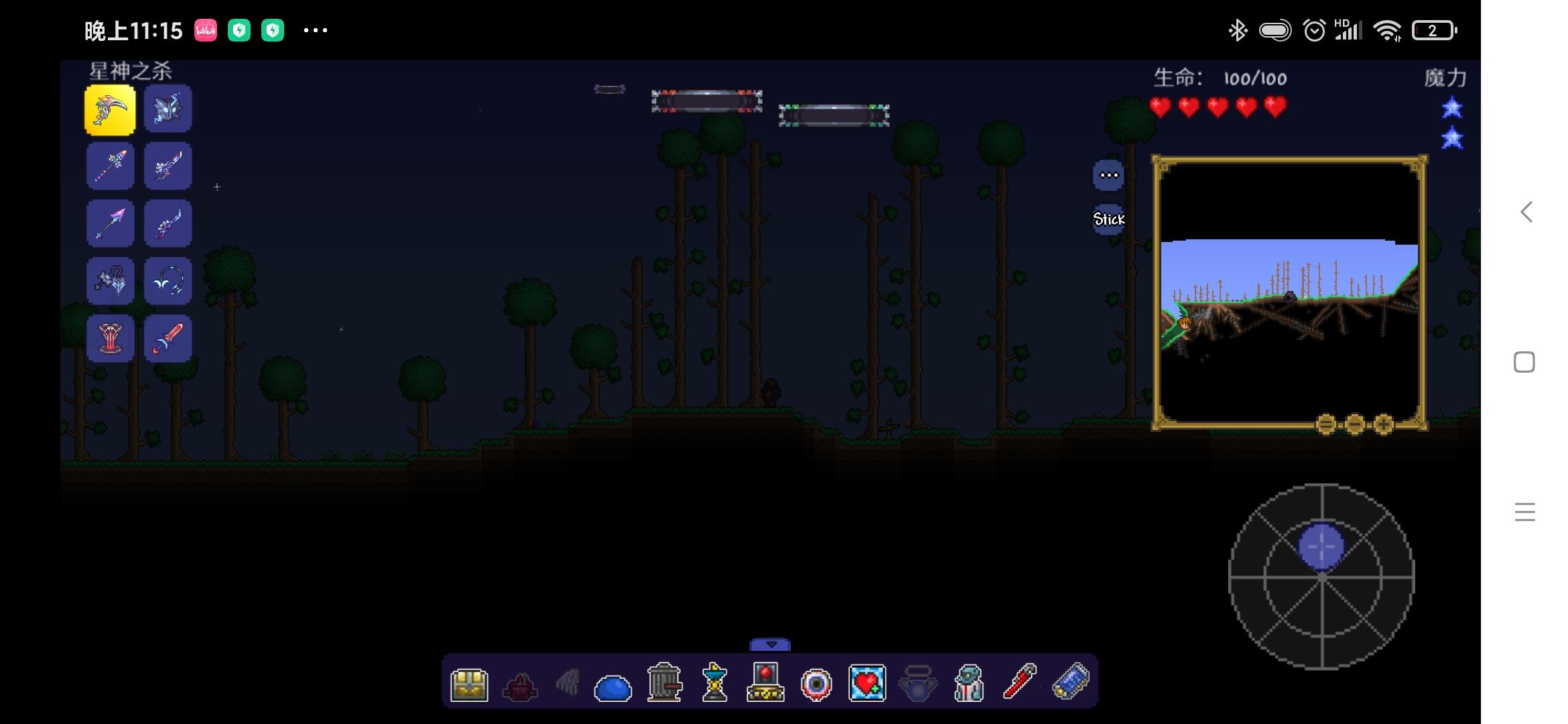Tap the pink bilibili notification icon
Viewport: 1568px width, 724px height.
[x=206, y=30]
